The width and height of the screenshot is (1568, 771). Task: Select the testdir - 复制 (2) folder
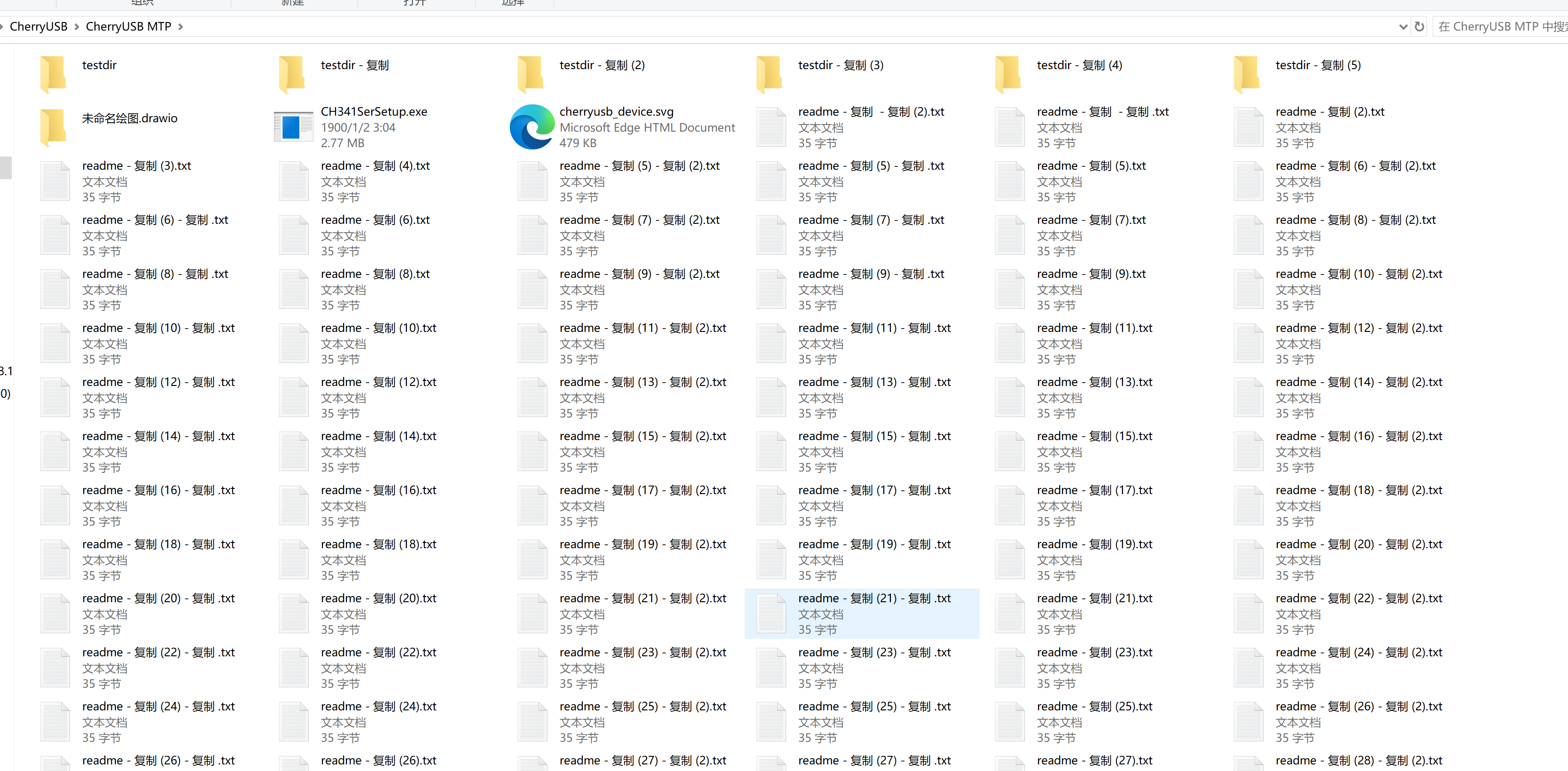(x=601, y=66)
